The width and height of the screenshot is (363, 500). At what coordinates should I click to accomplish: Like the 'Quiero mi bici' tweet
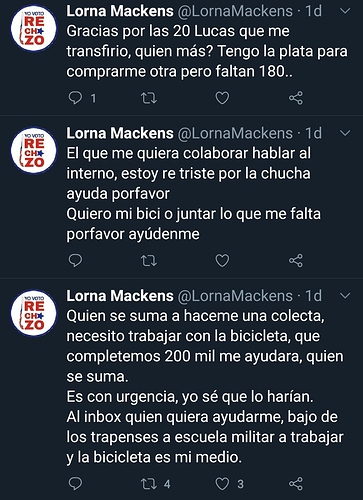222,261
